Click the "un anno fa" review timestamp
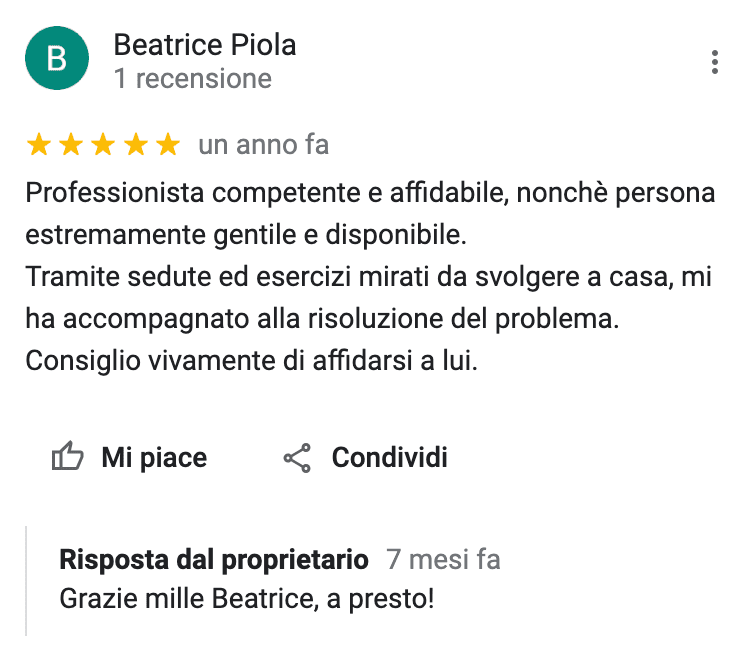740x646 pixels. (x=263, y=145)
